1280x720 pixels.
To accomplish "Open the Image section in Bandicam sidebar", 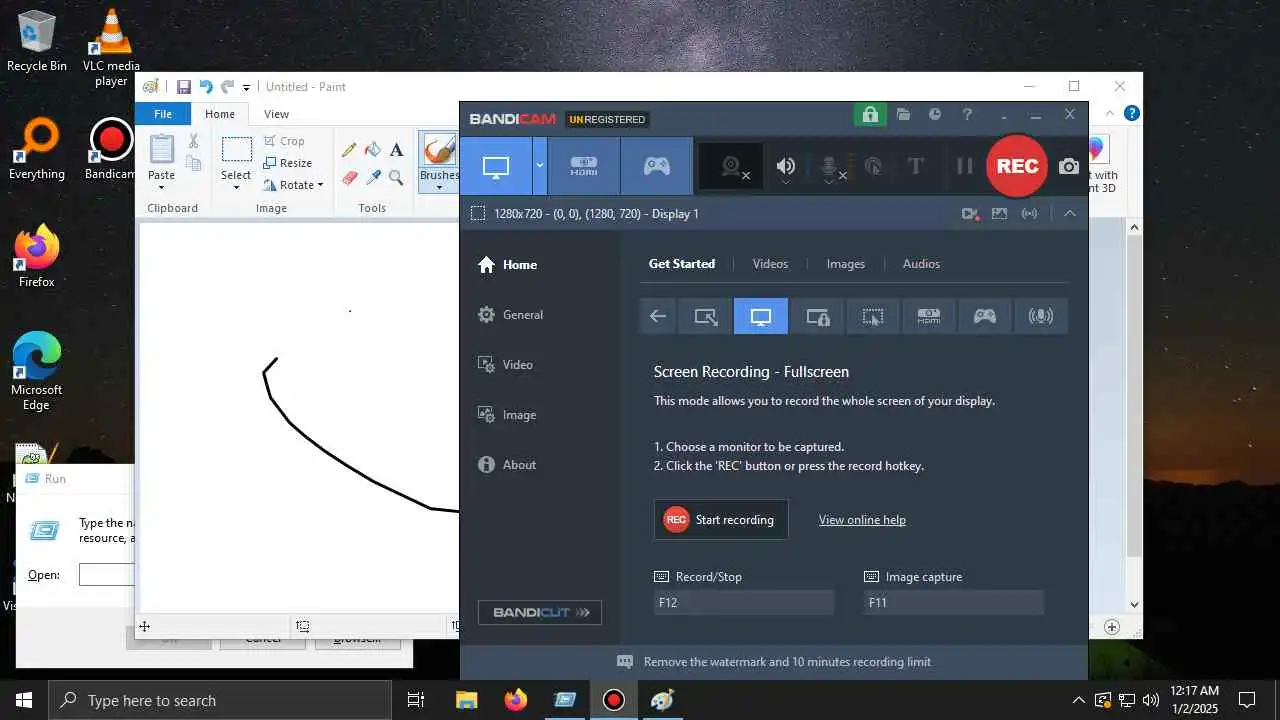I will 507,414.
